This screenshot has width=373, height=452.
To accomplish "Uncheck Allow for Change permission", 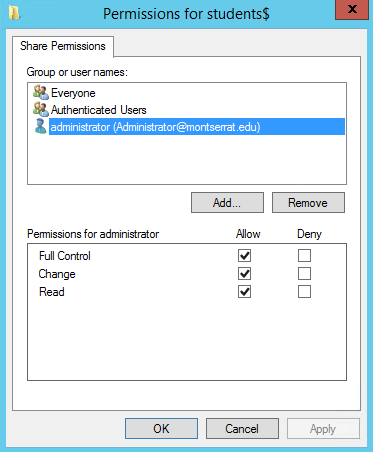I will 244,274.
